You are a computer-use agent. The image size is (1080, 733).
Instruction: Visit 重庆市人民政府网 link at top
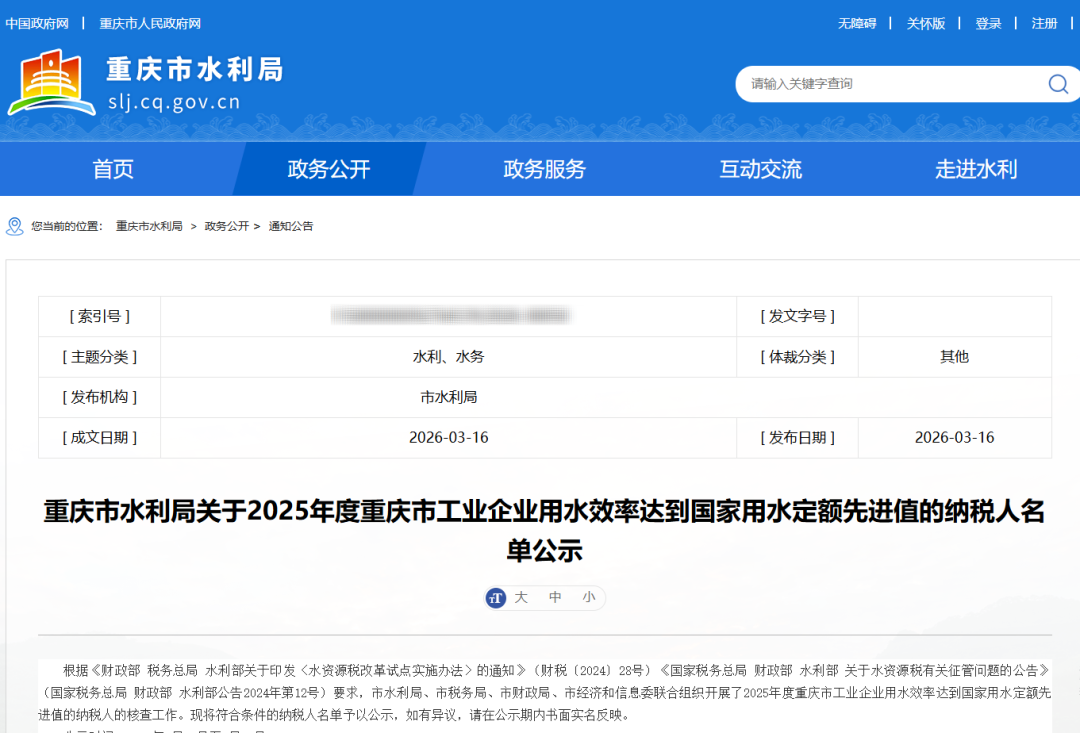point(150,23)
